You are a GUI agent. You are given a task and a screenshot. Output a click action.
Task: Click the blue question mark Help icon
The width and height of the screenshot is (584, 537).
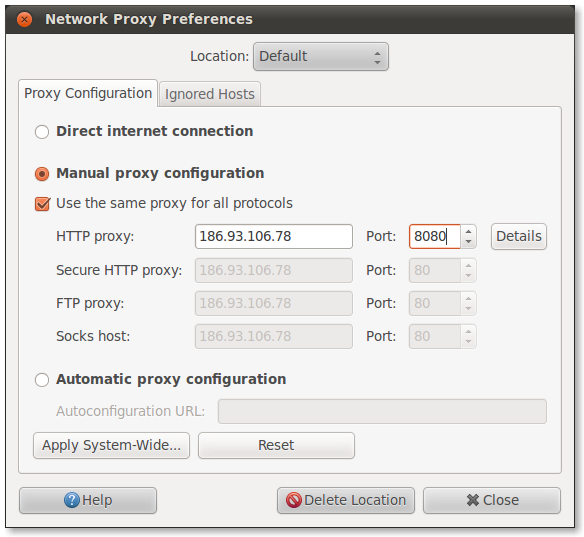coord(72,500)
